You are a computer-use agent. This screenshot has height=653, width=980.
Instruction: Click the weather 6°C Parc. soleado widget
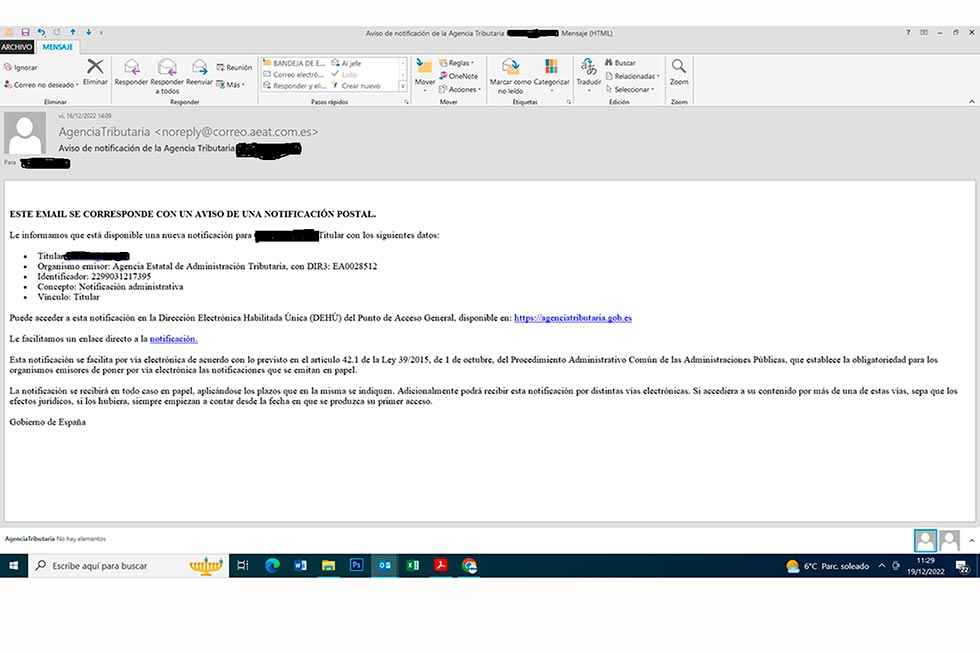click(x=828, y=566)
